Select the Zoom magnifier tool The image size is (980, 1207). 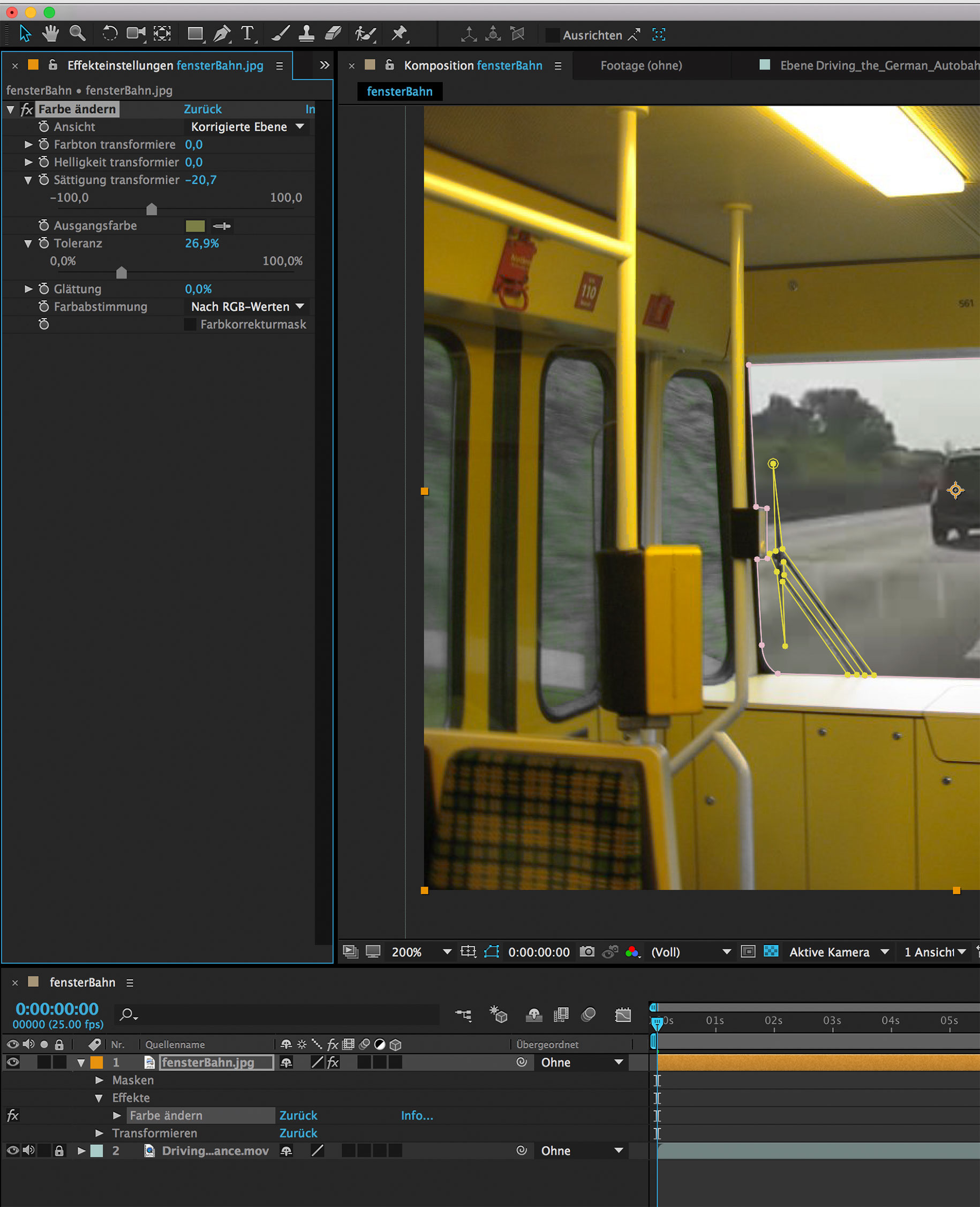pyautogui.click(x=77, y=34)
